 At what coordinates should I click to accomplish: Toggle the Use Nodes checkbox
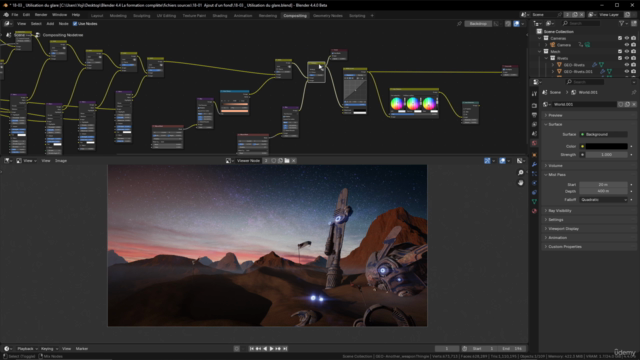point(75,24)
